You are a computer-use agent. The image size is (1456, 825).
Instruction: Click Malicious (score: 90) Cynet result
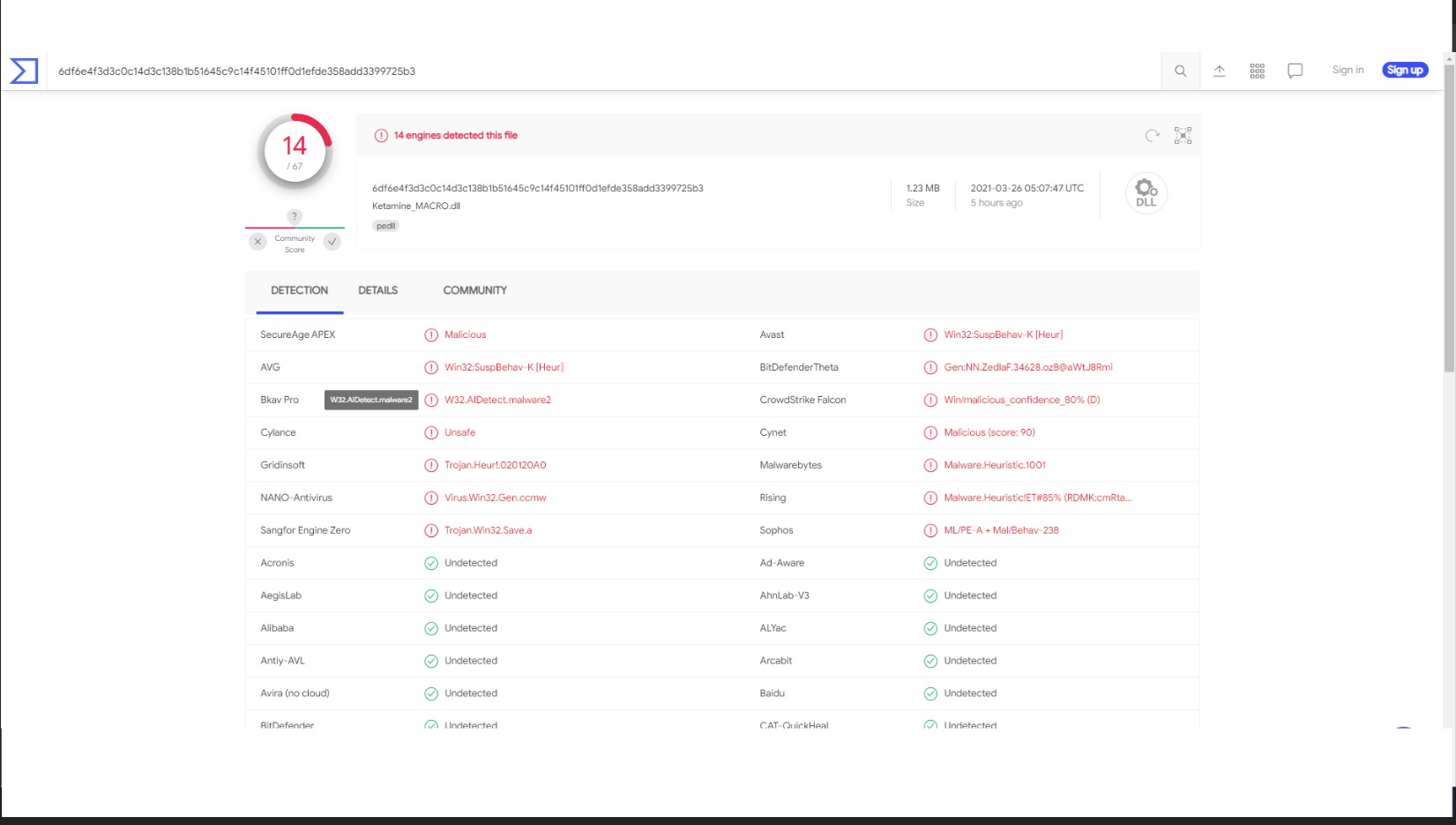[x=989, y=432]
